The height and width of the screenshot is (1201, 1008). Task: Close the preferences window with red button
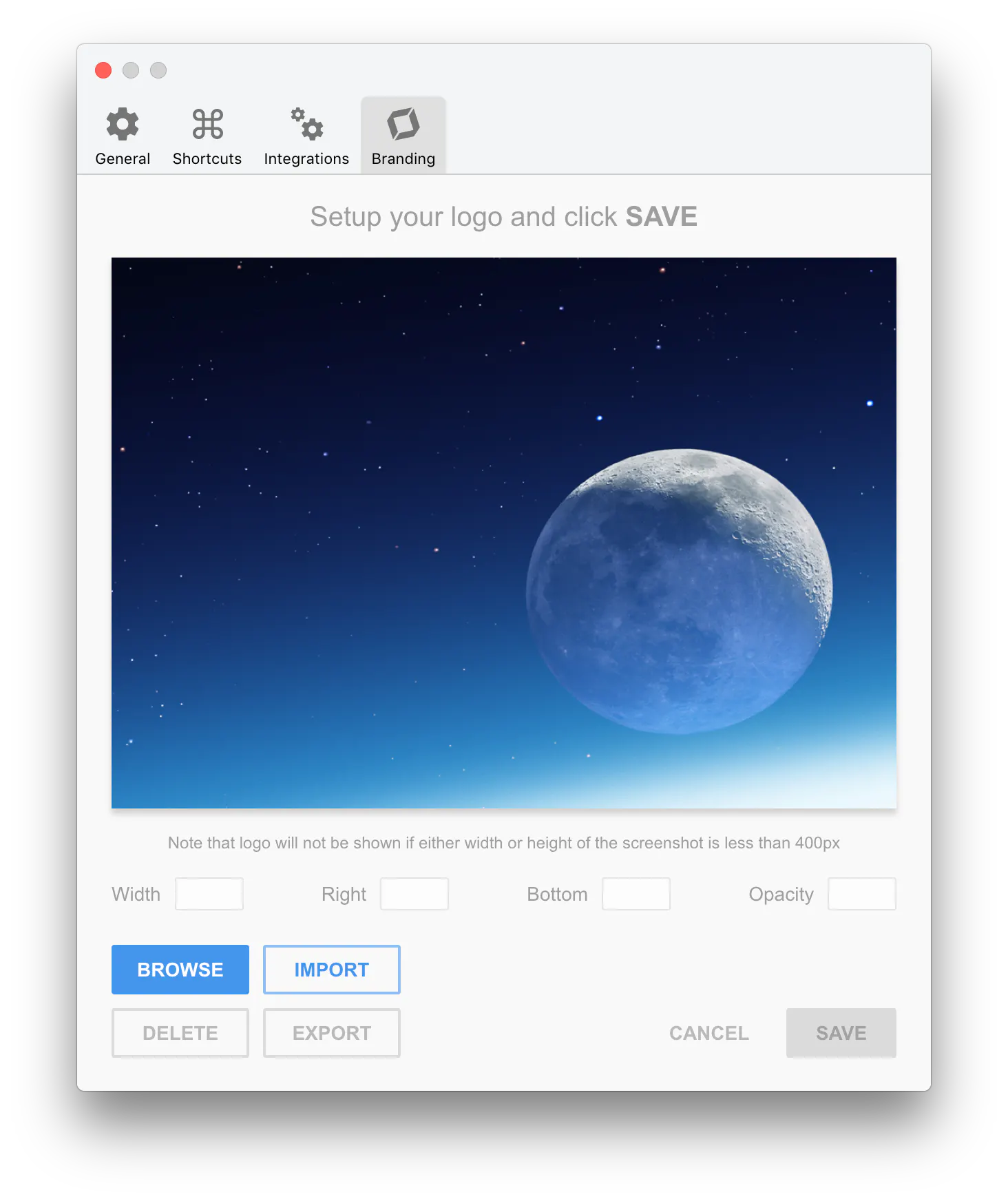pos(103,70)
